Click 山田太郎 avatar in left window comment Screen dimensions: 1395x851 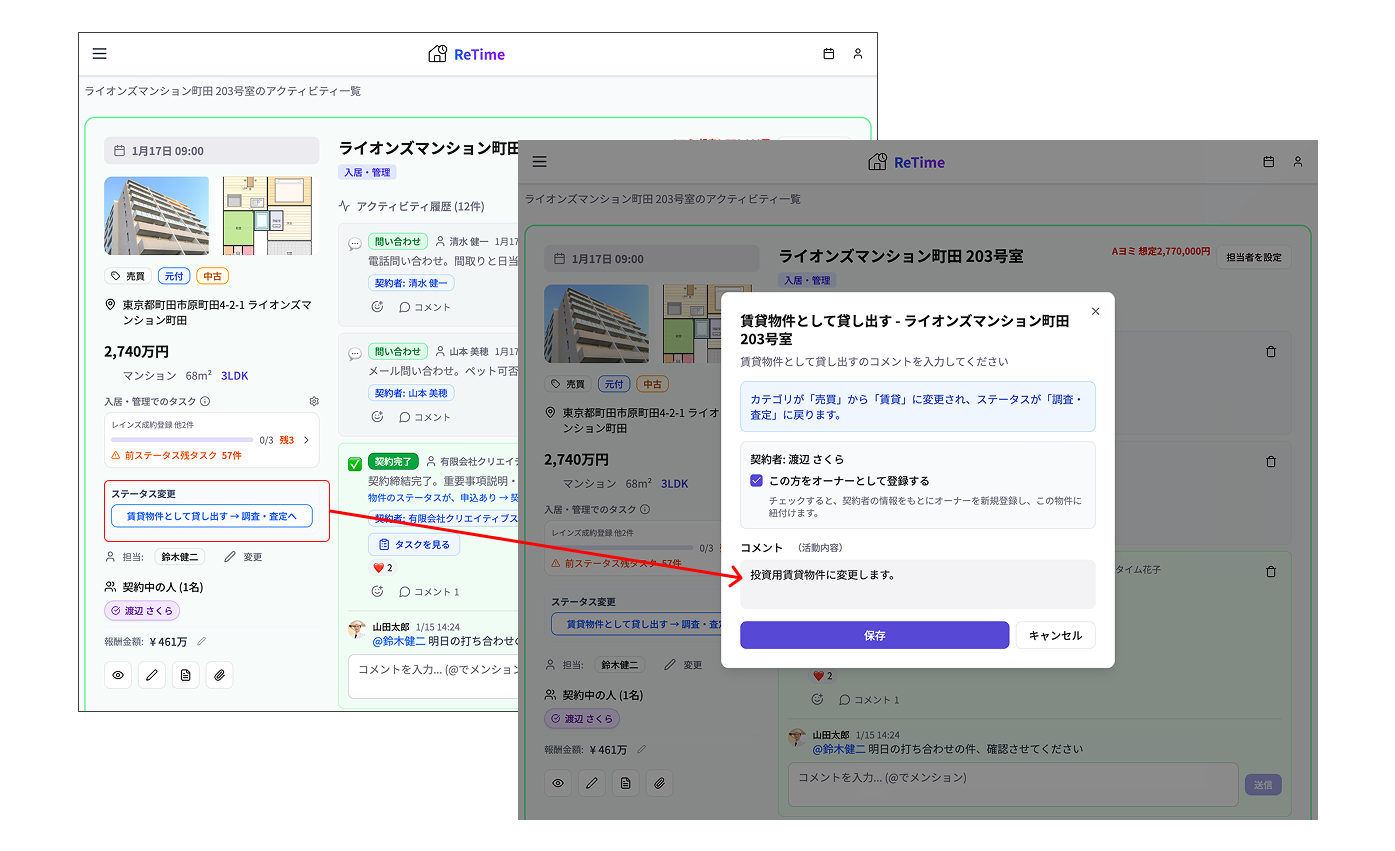pyautogui.click(x=357, y=629)
